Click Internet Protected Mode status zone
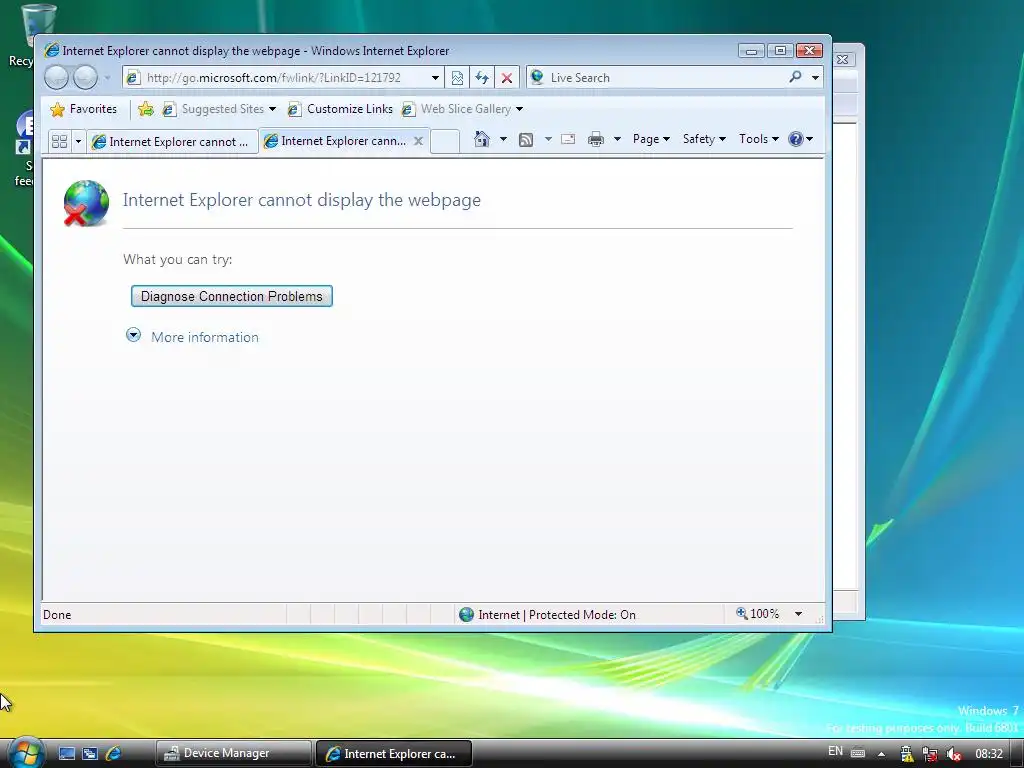The image size is (1024, 768). click(x=547, y=615)
